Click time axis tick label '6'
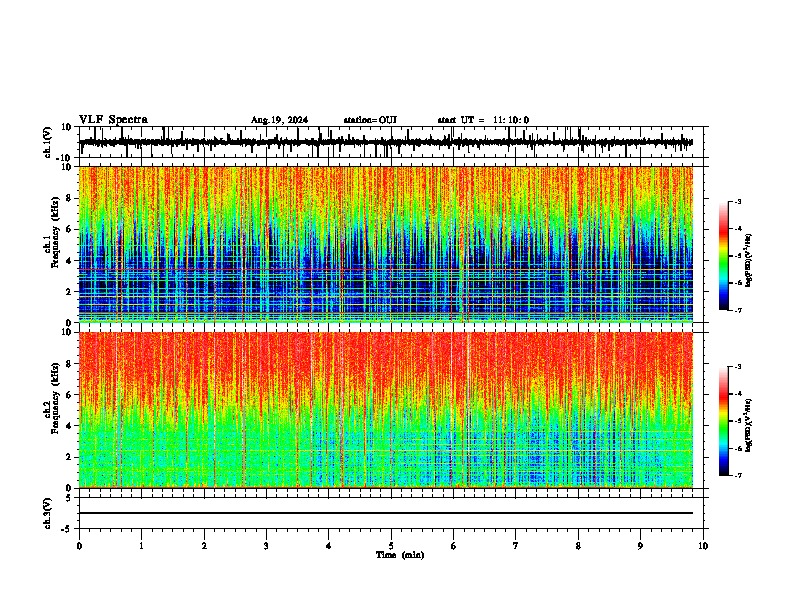792x612 pixels. pyautogui.click(x=454, y=546)
